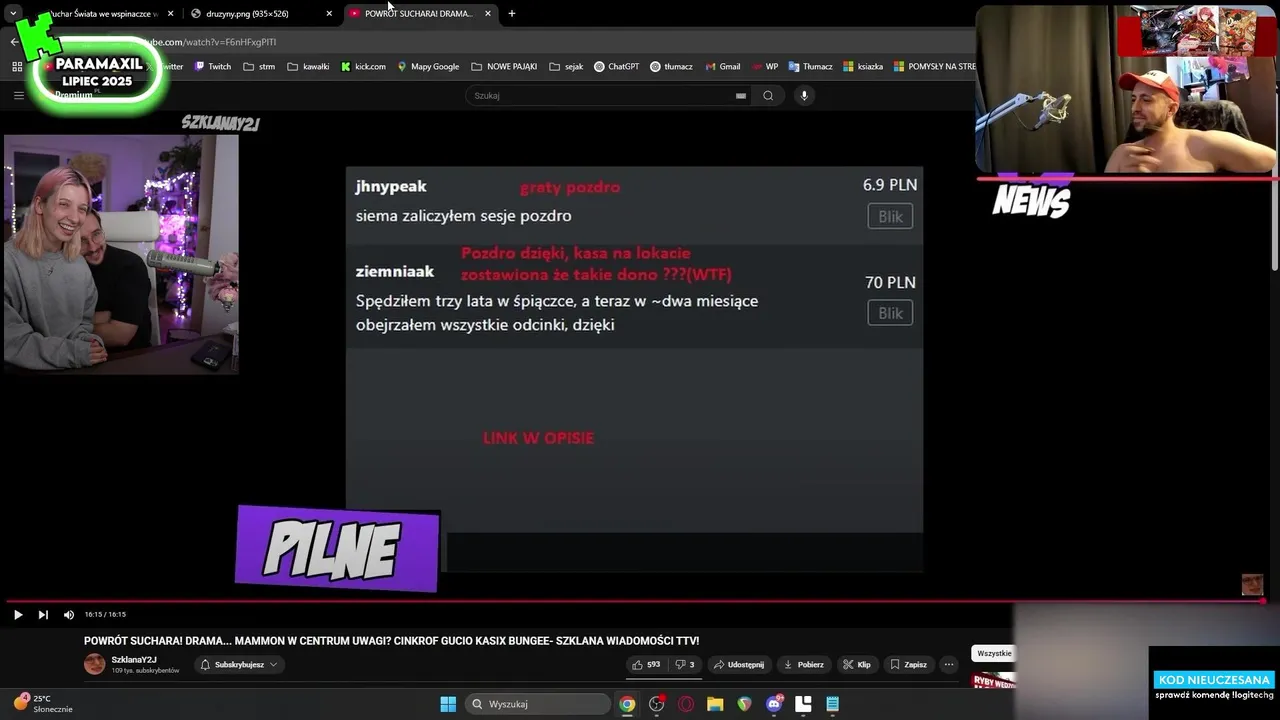Open File Explorer from the taskbar

tap(715, 704)
